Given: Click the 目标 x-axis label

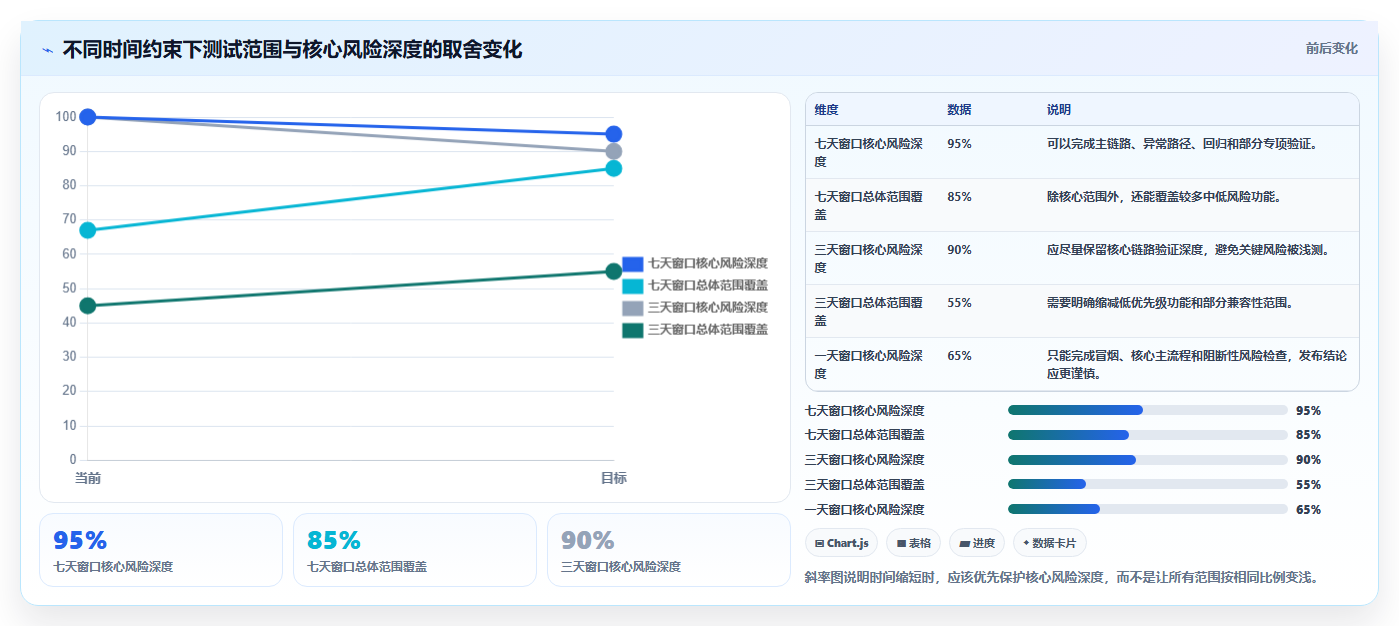Looking at the screenshot, I should (x=614, y=479).
